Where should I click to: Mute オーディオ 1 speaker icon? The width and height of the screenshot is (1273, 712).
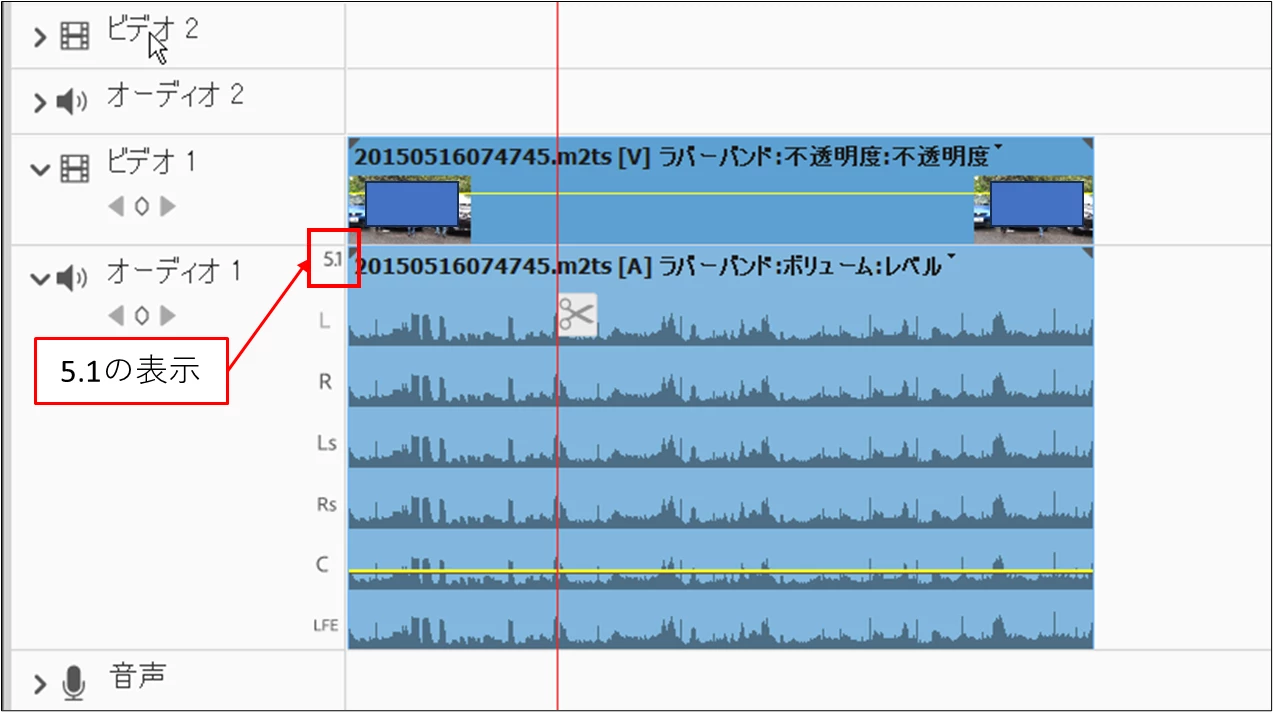click(71, 278)
